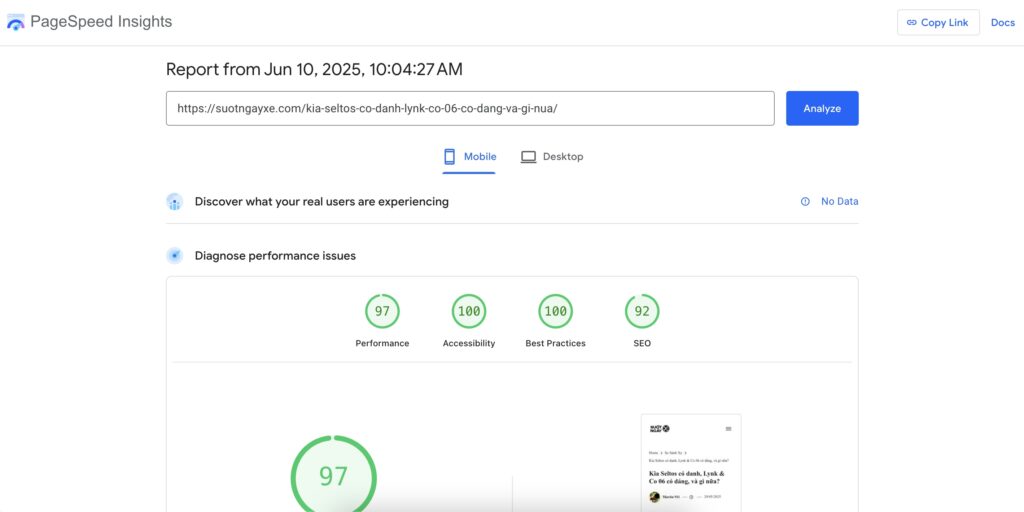This screenshot has height=512, width=1024.
Task: Switch to the Desktop tab
Action: click(x=552, y=157)
